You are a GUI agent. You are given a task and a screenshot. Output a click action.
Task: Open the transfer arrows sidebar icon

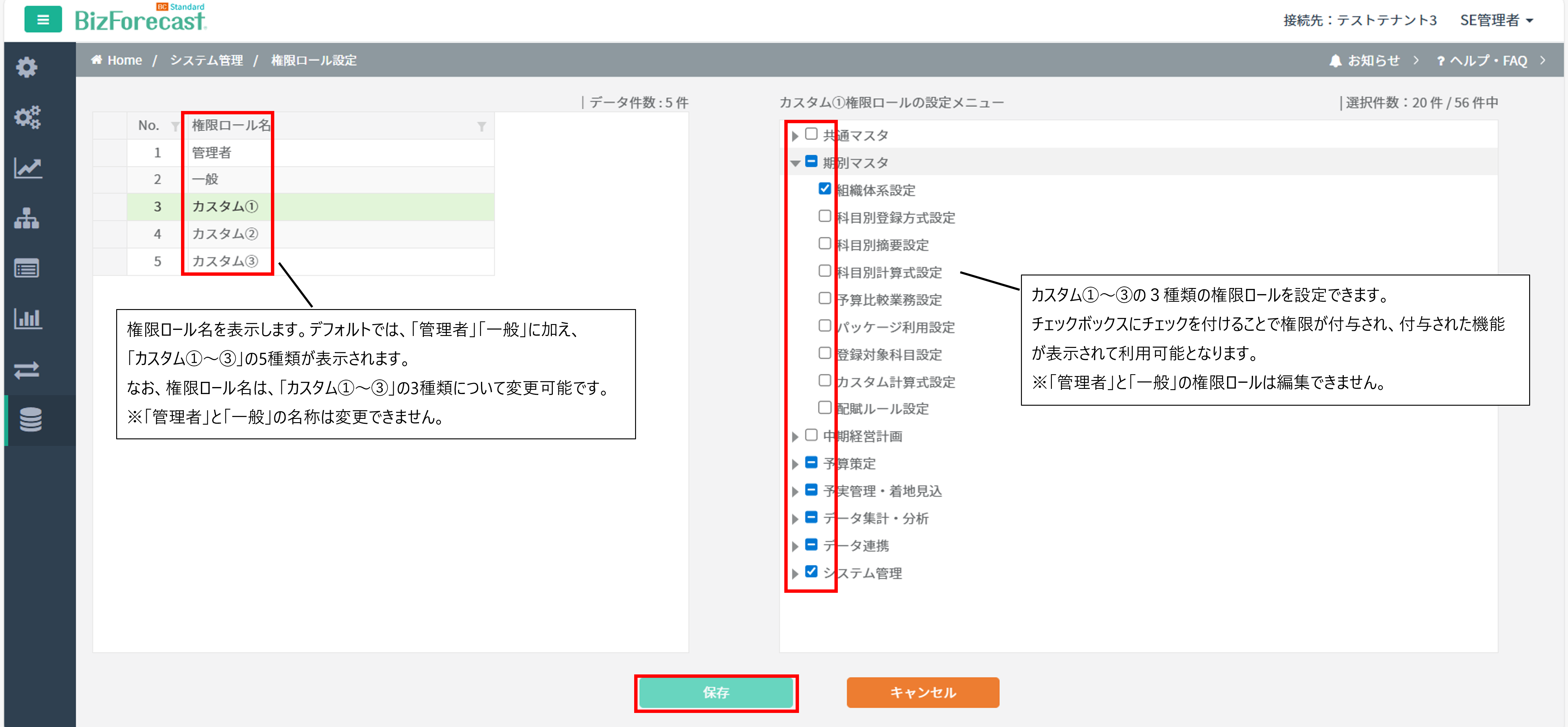[x=27, y=369]
